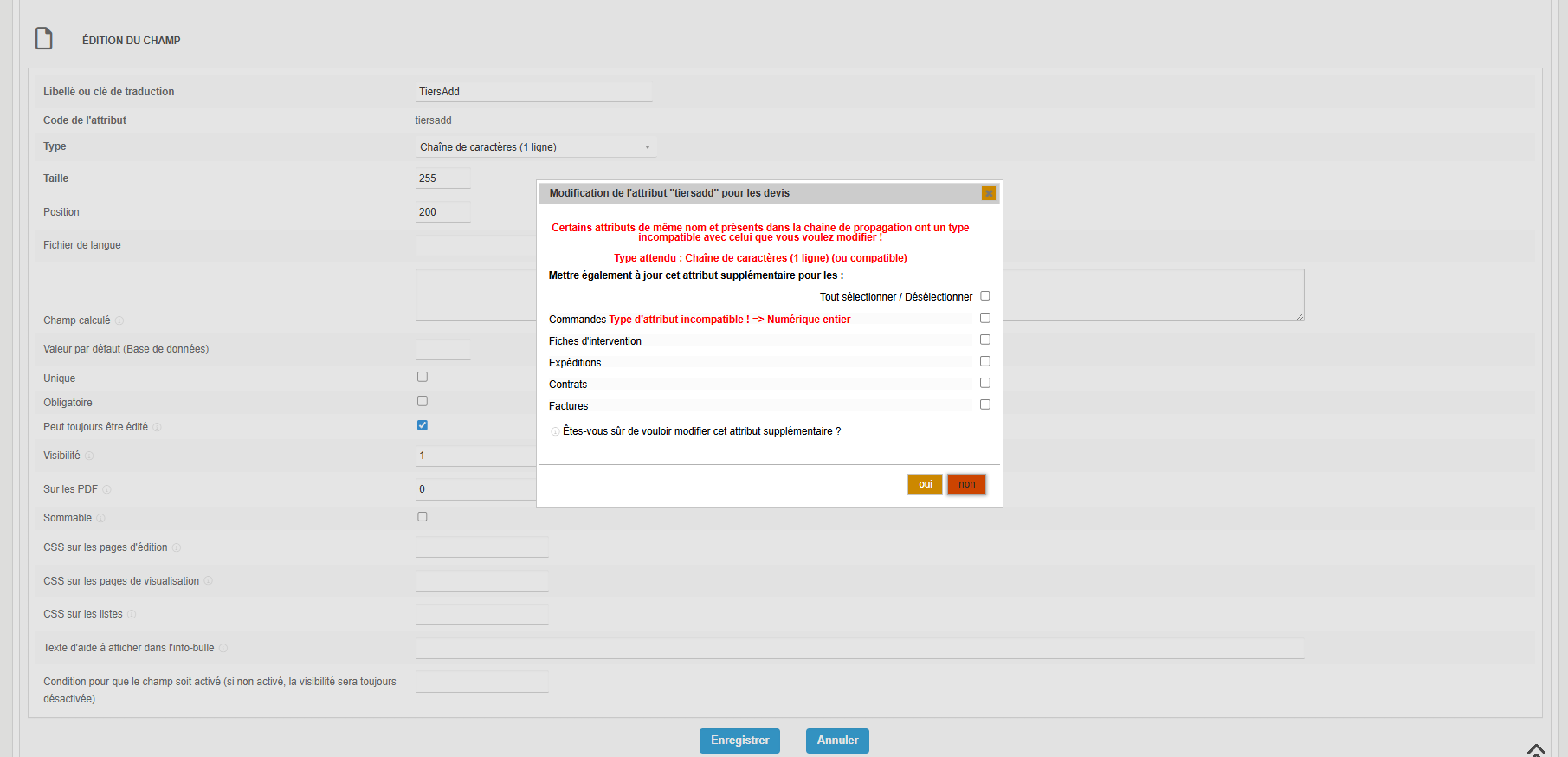Check the Contrats checkbox
Viewport: 1568px width, 757px height.
[x=984, y=383]
